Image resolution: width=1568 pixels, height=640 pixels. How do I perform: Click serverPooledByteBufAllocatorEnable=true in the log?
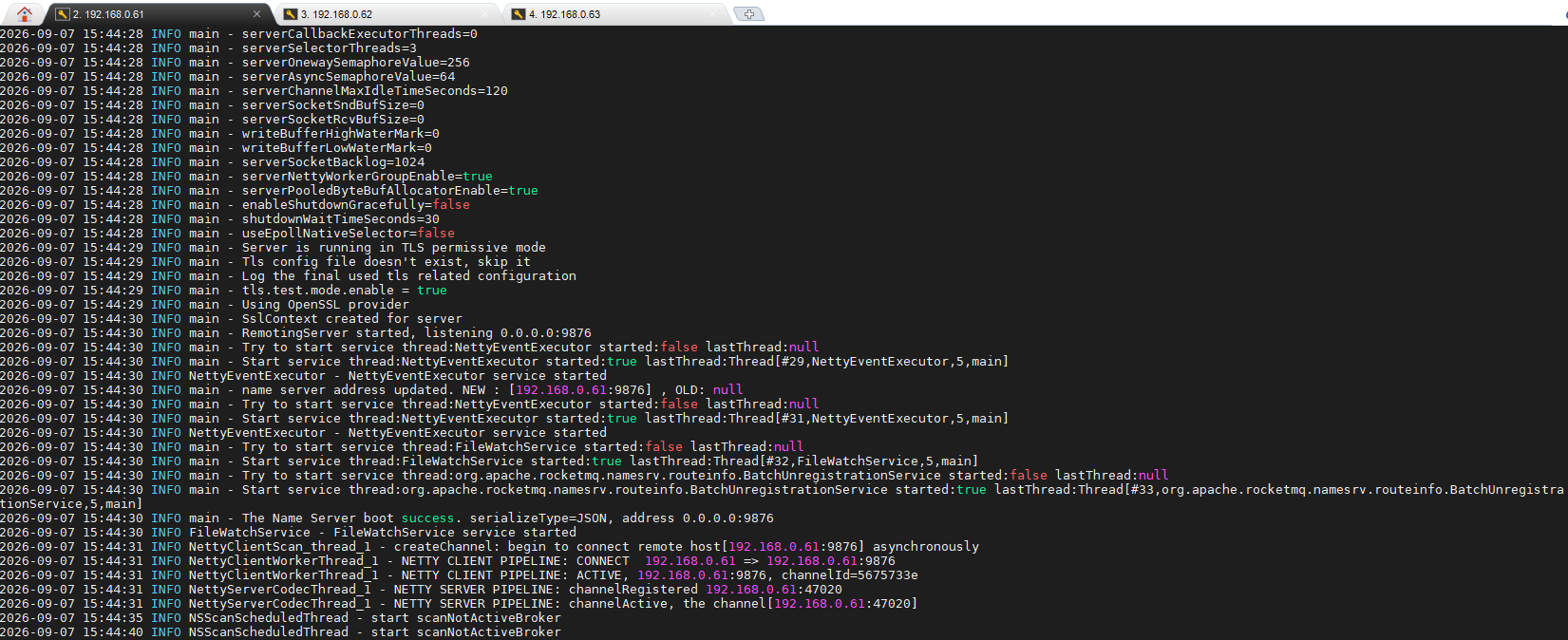390,191
